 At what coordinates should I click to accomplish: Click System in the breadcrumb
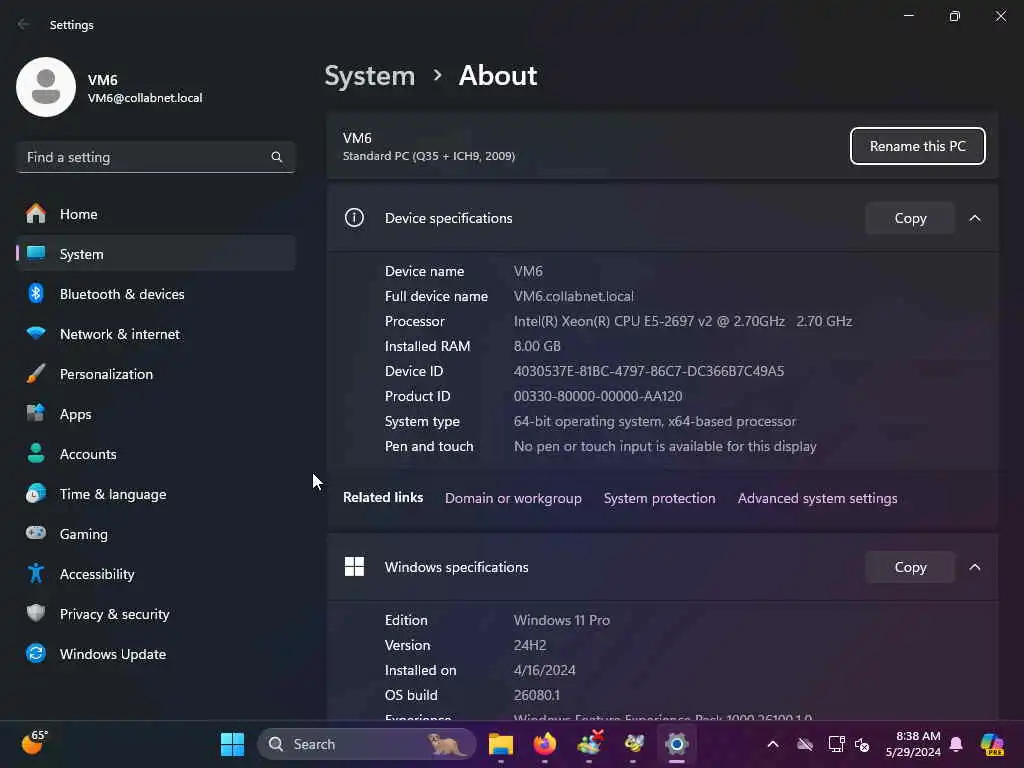(370, 76)
